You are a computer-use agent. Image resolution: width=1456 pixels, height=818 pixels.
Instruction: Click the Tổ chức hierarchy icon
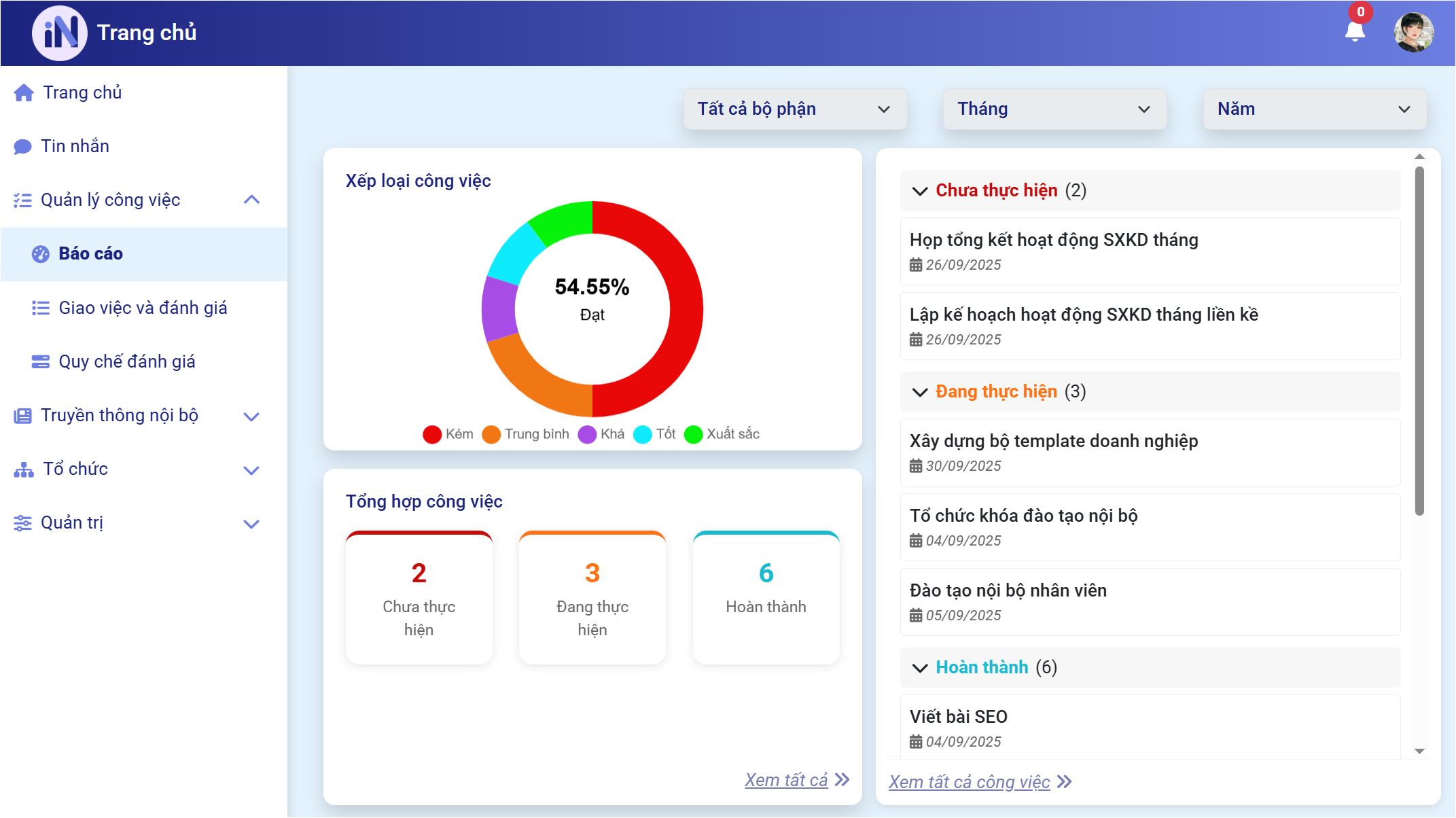[24, 469]
